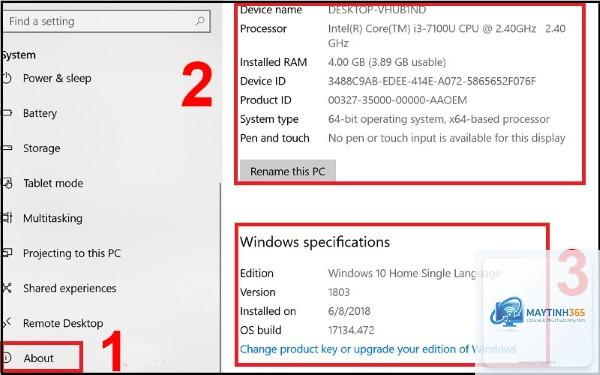This screenshot has width=600, height=375.
Task: Open Tablet mode settings
Action: click(53, 183)
